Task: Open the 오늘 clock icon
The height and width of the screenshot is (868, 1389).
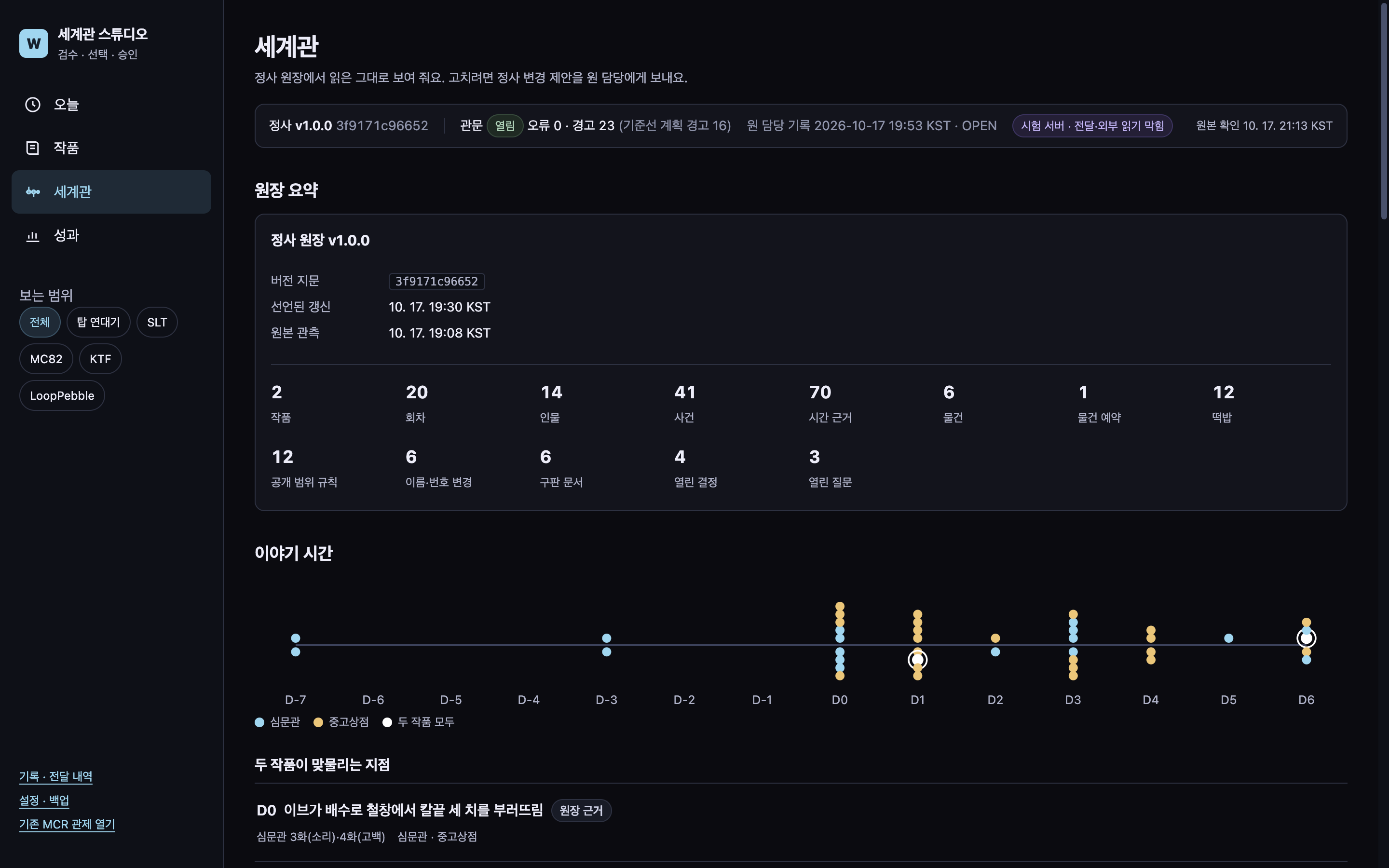Action: tap(33, 105)
